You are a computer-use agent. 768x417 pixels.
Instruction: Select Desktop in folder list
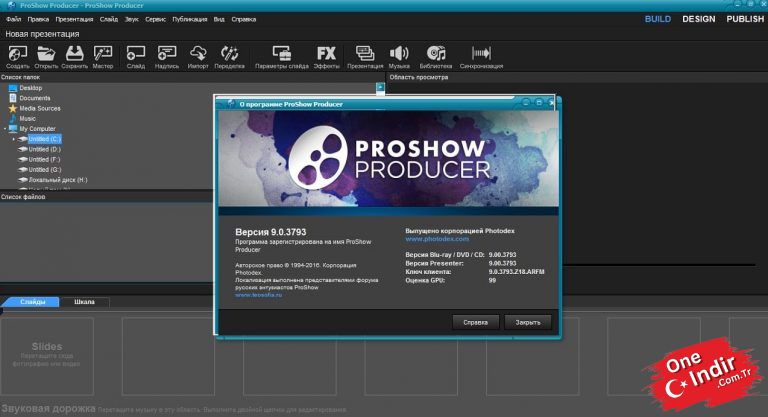[x=30, y=88]
